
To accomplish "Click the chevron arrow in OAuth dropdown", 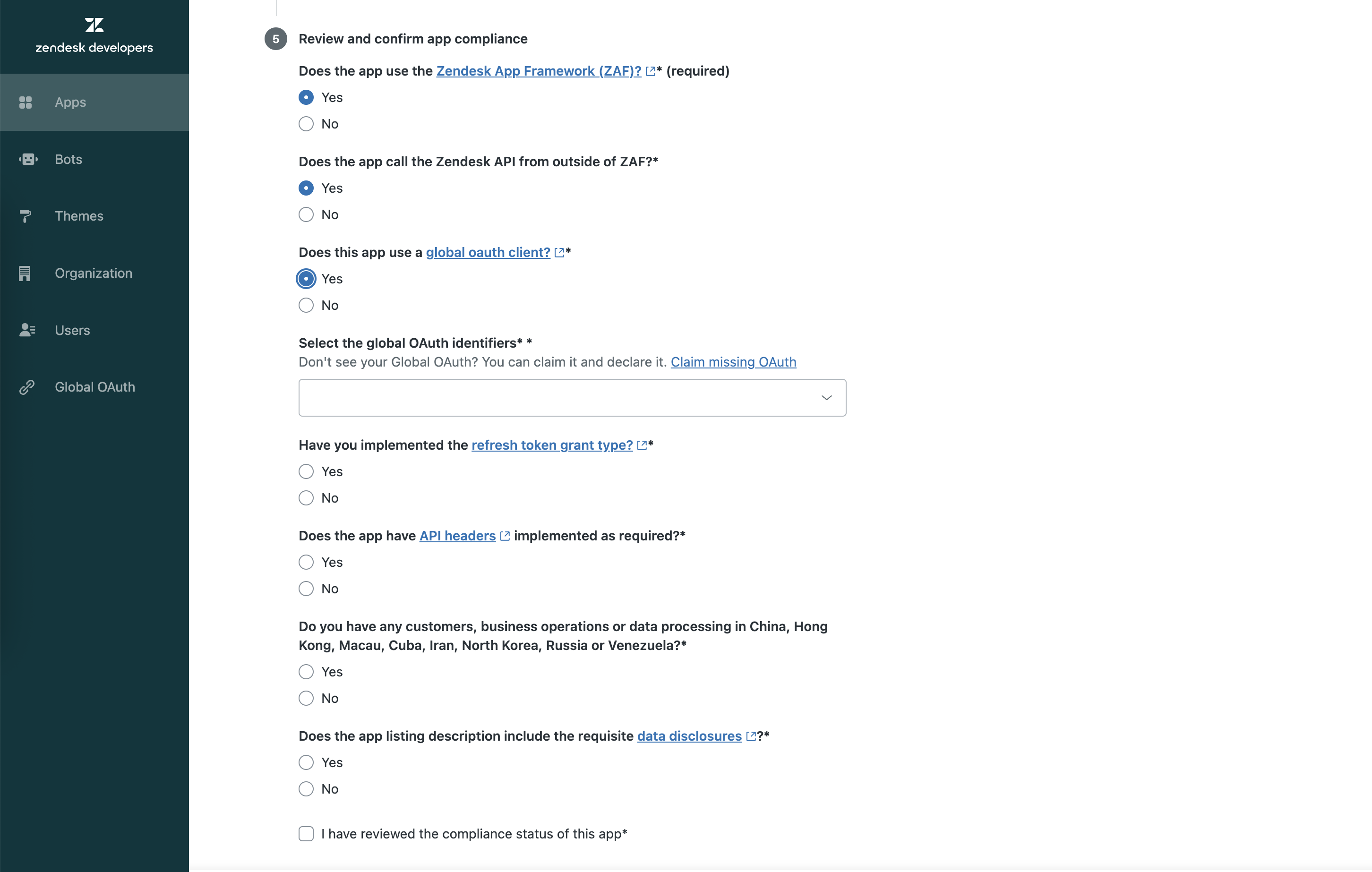I will coord(826,398).
